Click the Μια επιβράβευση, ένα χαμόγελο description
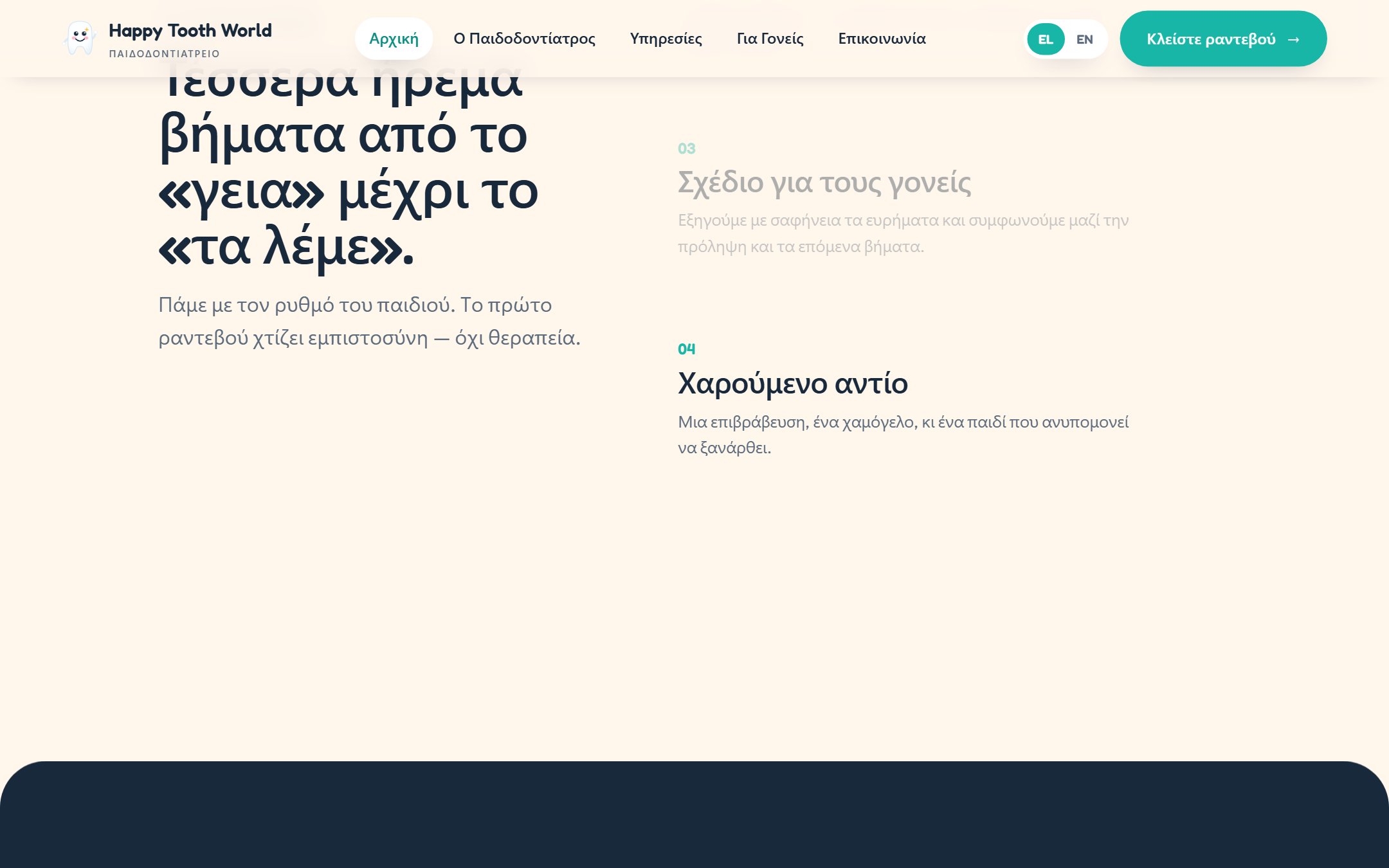This screenshot has width=1389, height=868. (x=903, y=435)
